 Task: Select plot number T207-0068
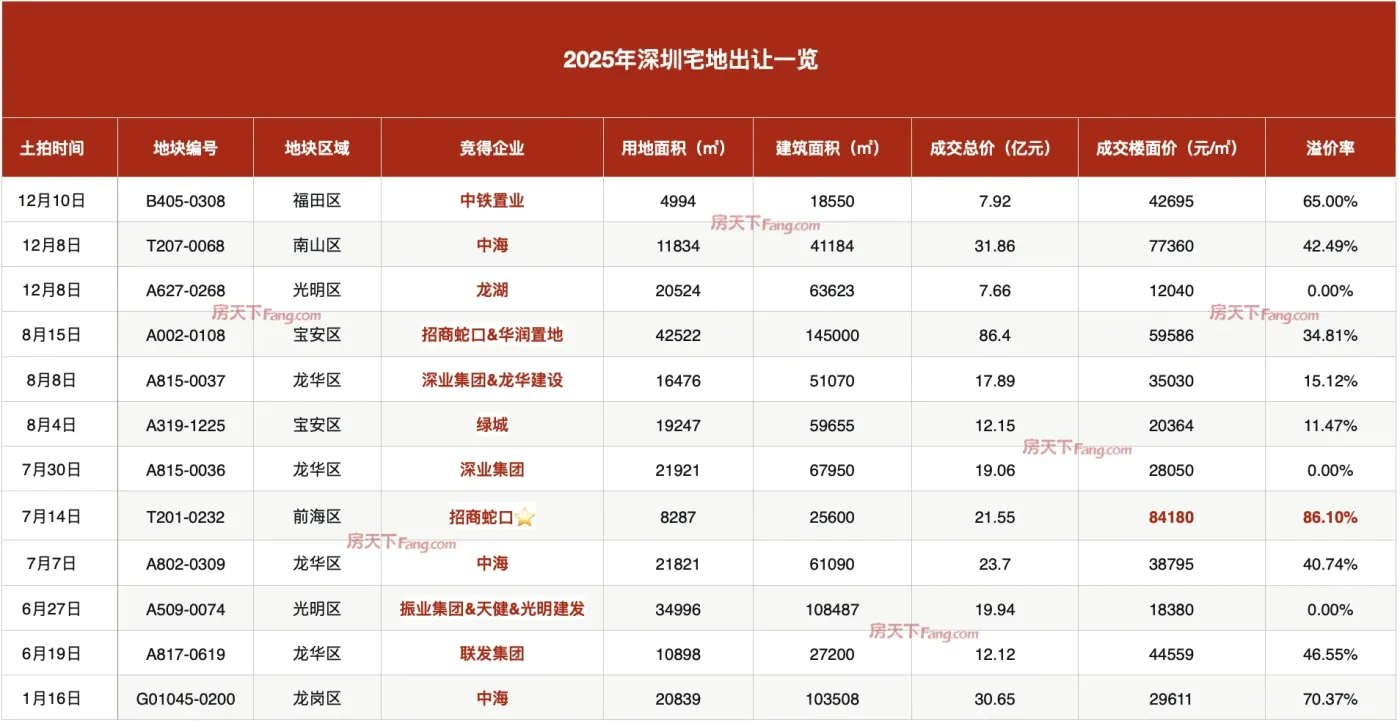coord(185,246)
